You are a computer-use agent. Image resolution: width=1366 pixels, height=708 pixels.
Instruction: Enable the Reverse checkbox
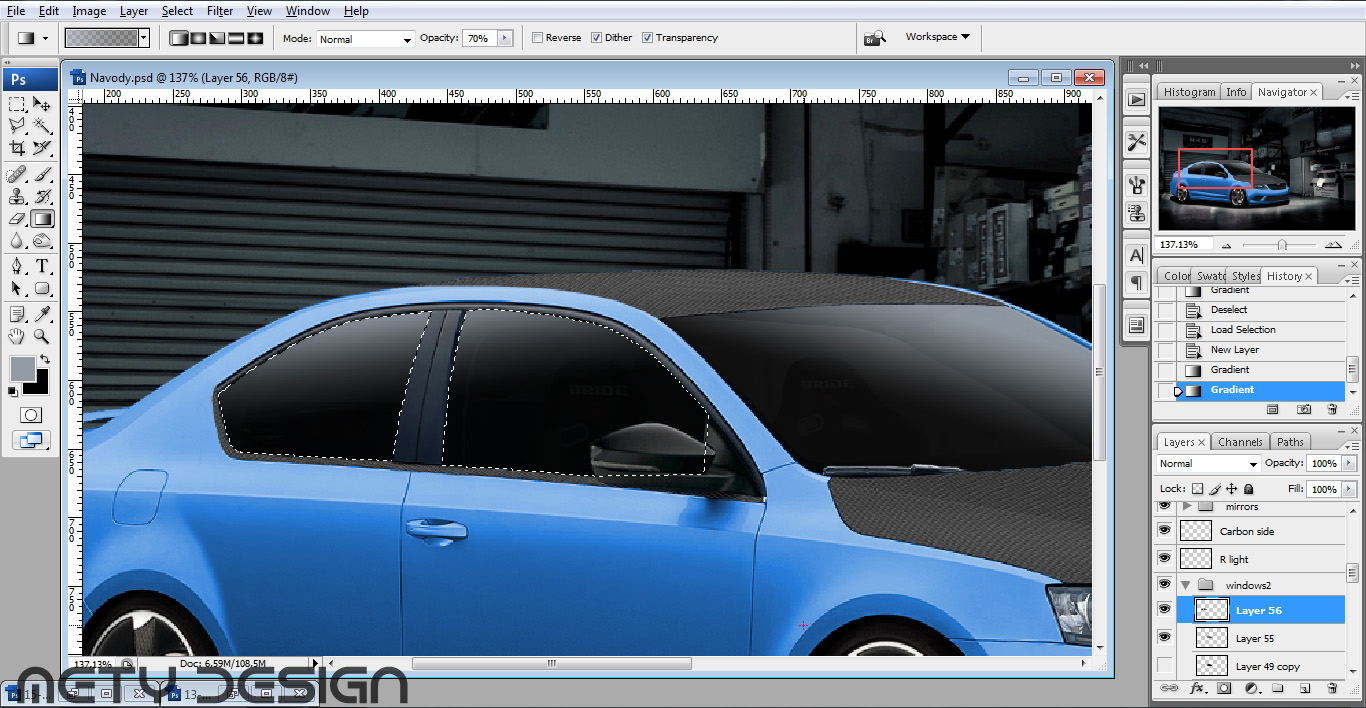click(x=538, y=38)
